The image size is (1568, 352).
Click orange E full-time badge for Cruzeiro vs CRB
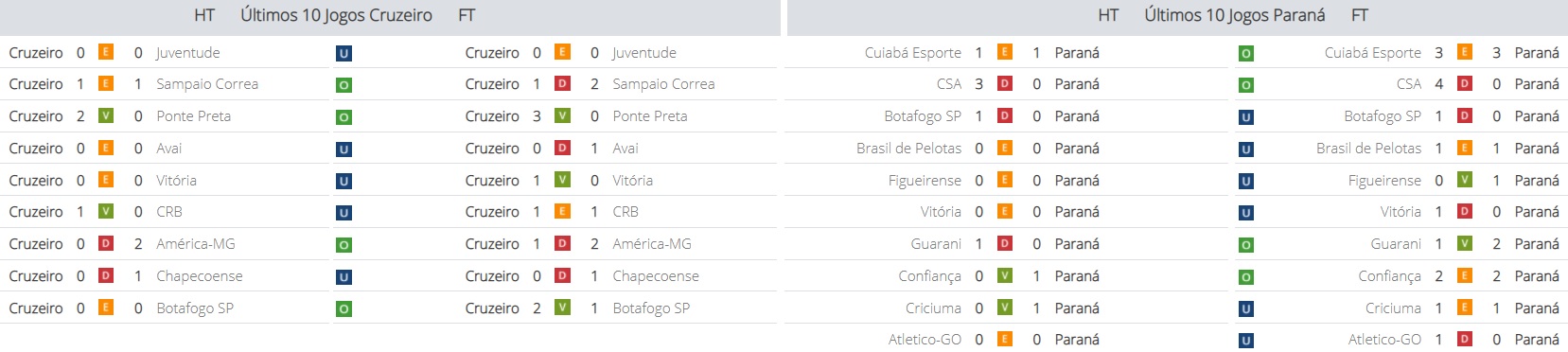562,211
